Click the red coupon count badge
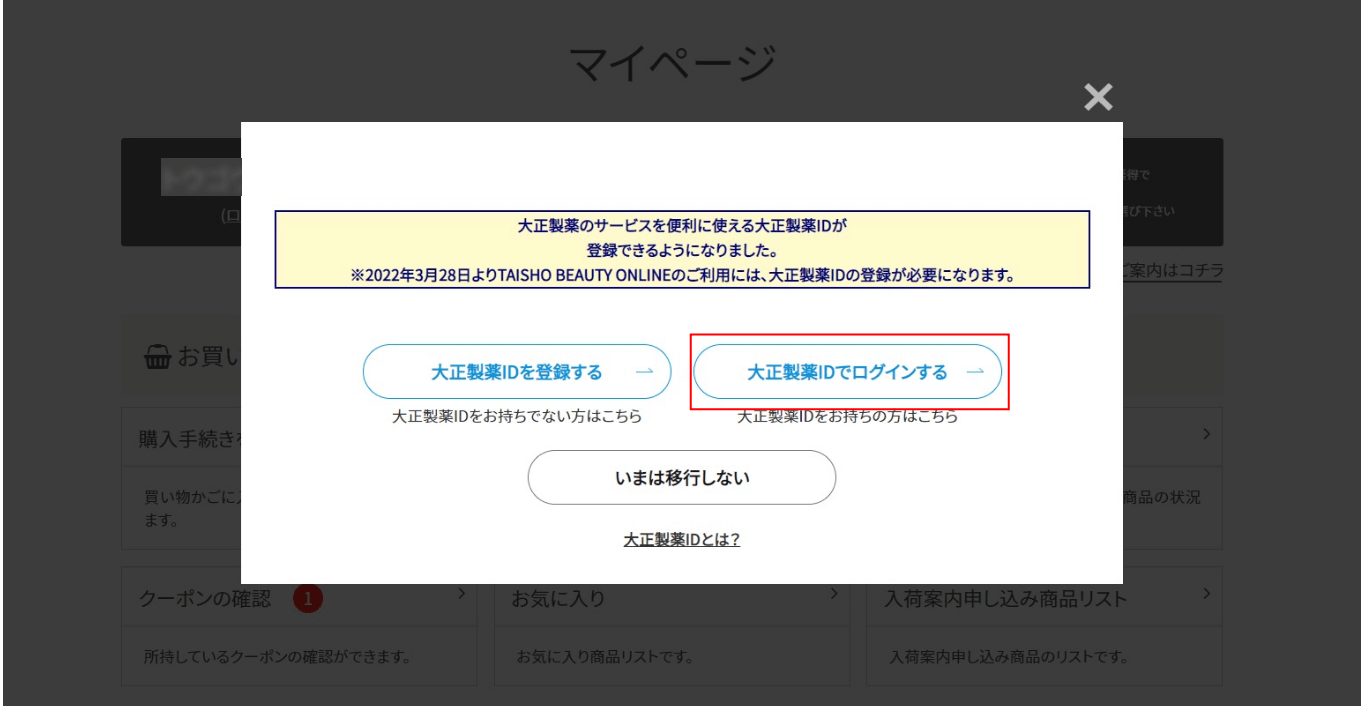The width and height of the screenshot is (1362, 706). [308, 599]
